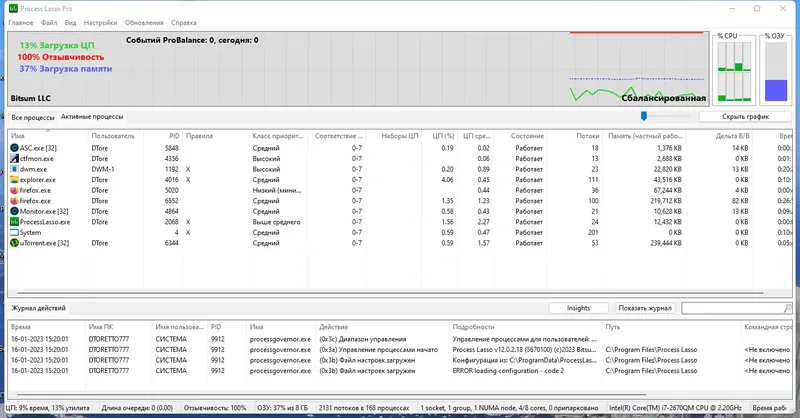The image size is (800, 418).
Task: Select the System process icon
Action: [14, 232]
